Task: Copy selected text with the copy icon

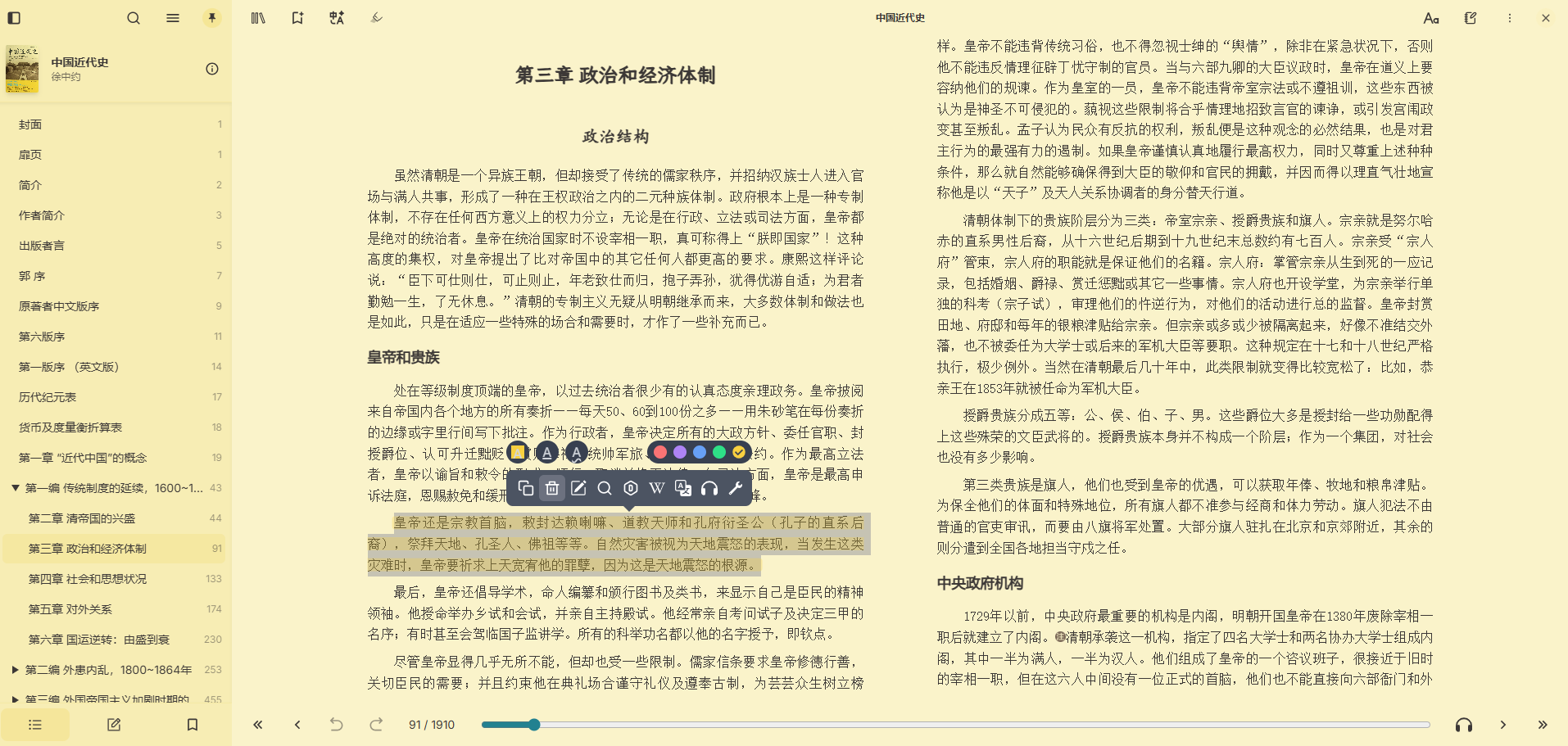Action: (526, 489)
